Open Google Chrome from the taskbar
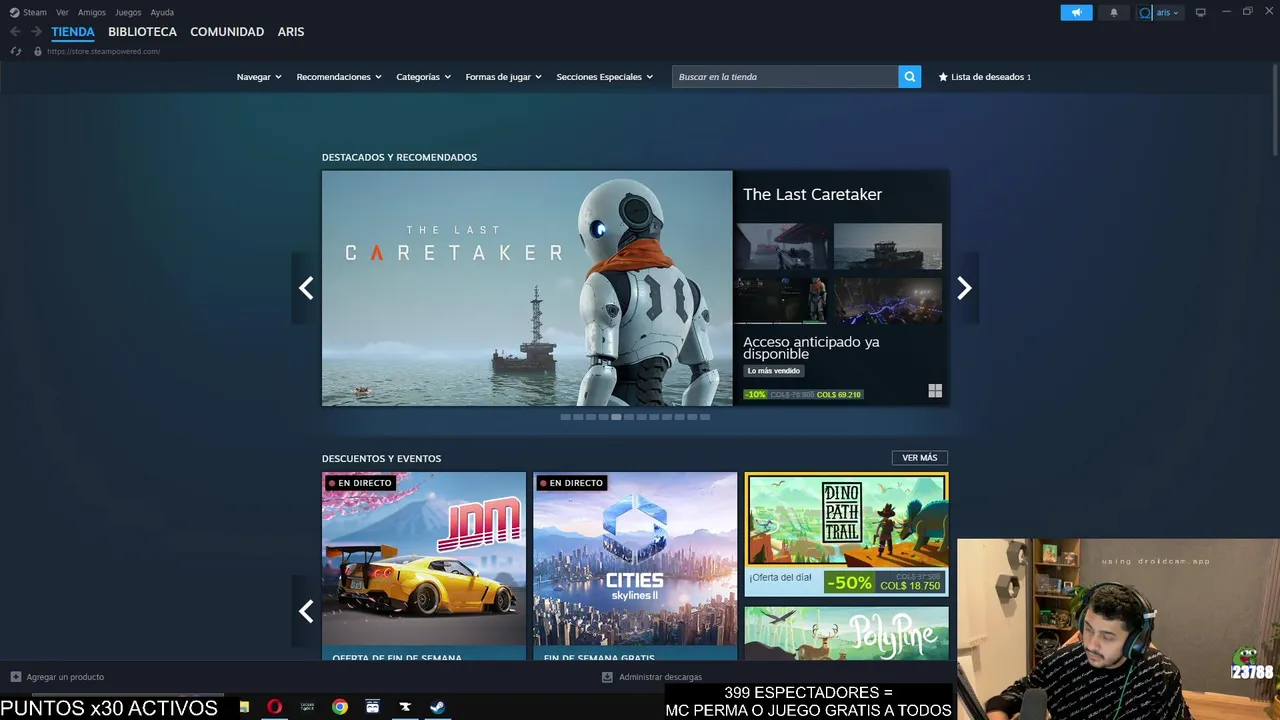 tap(340, 707)
